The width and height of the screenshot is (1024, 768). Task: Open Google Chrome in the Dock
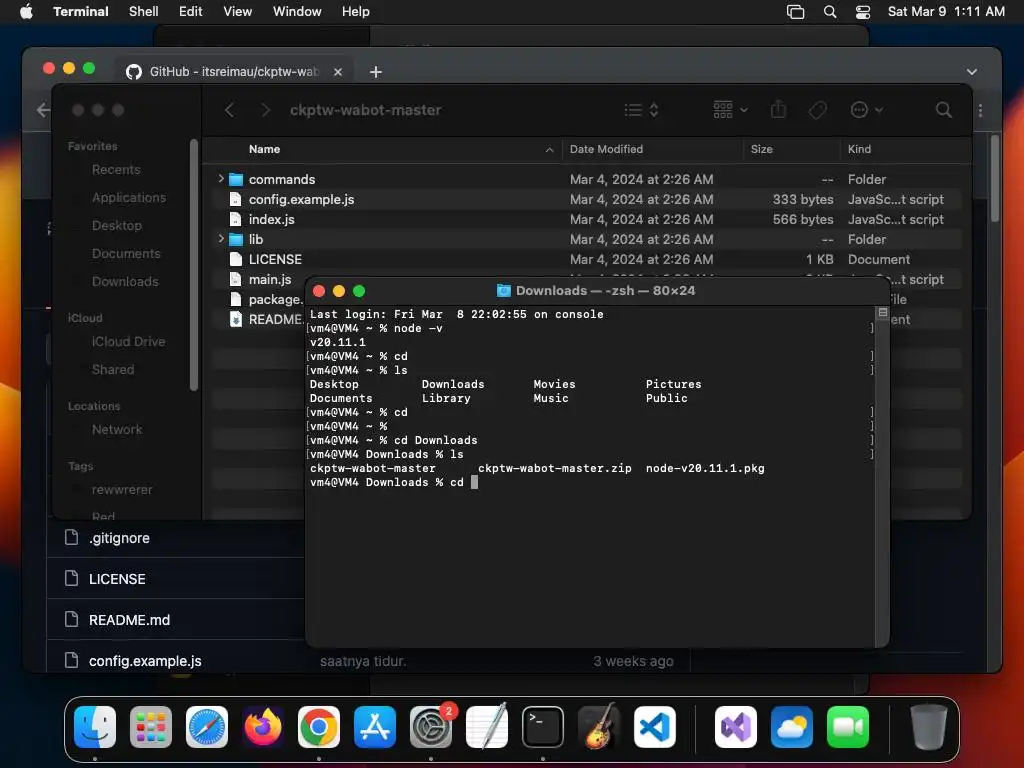[x=319, y=727]
